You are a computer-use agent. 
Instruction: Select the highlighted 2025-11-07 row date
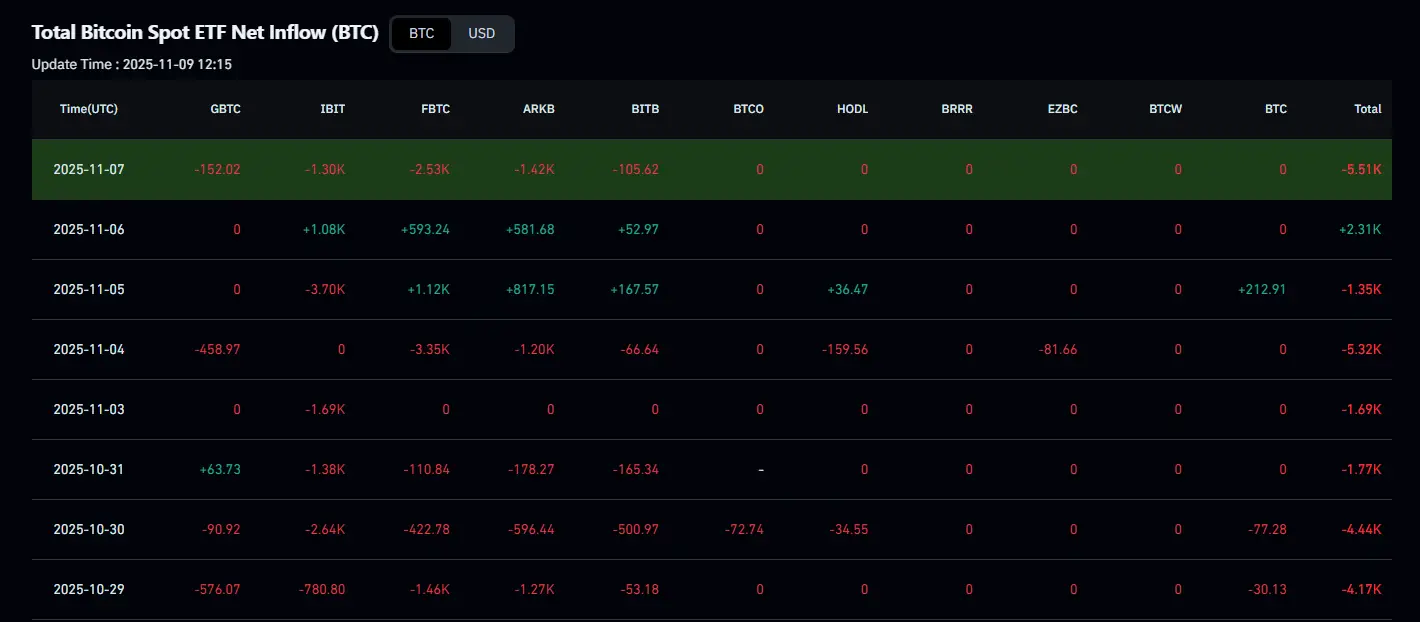[x=89, y=169]
